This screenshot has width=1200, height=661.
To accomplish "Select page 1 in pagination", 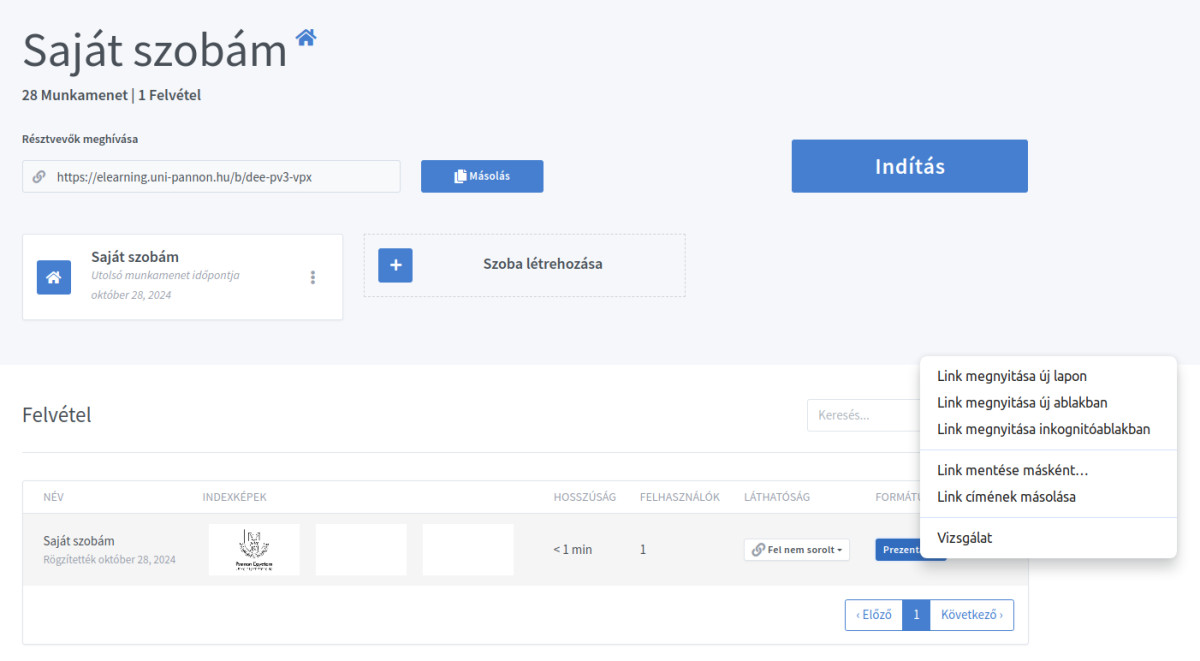I will point(916,615).
